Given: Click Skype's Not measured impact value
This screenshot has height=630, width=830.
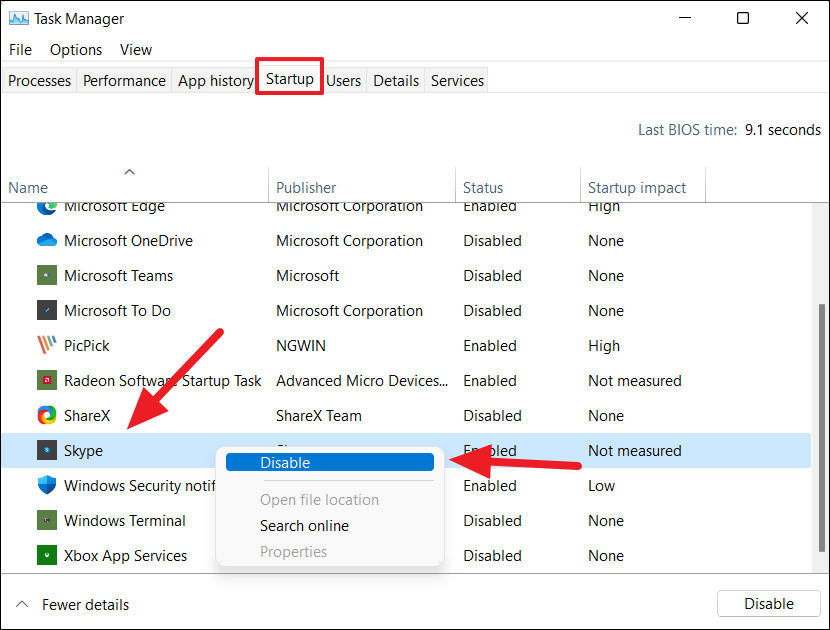Looking at the screenshot, I should pyautogui.click(x=634, y=450).
